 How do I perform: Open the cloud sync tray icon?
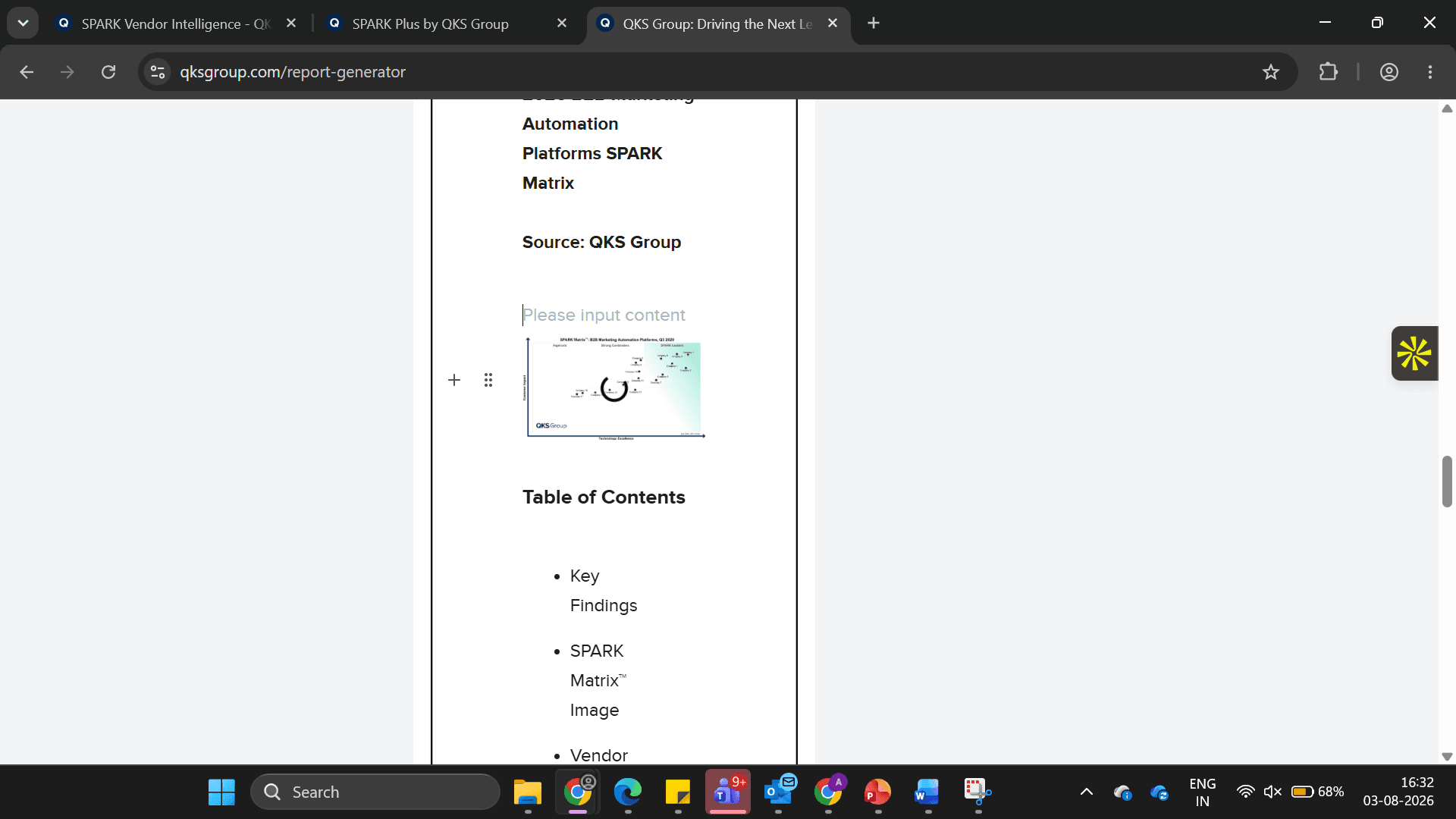(x=1159, y=792)
